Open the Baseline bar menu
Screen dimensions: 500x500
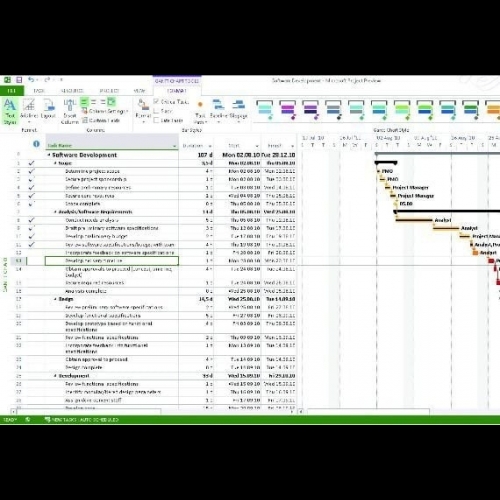[x=219, y=111]
